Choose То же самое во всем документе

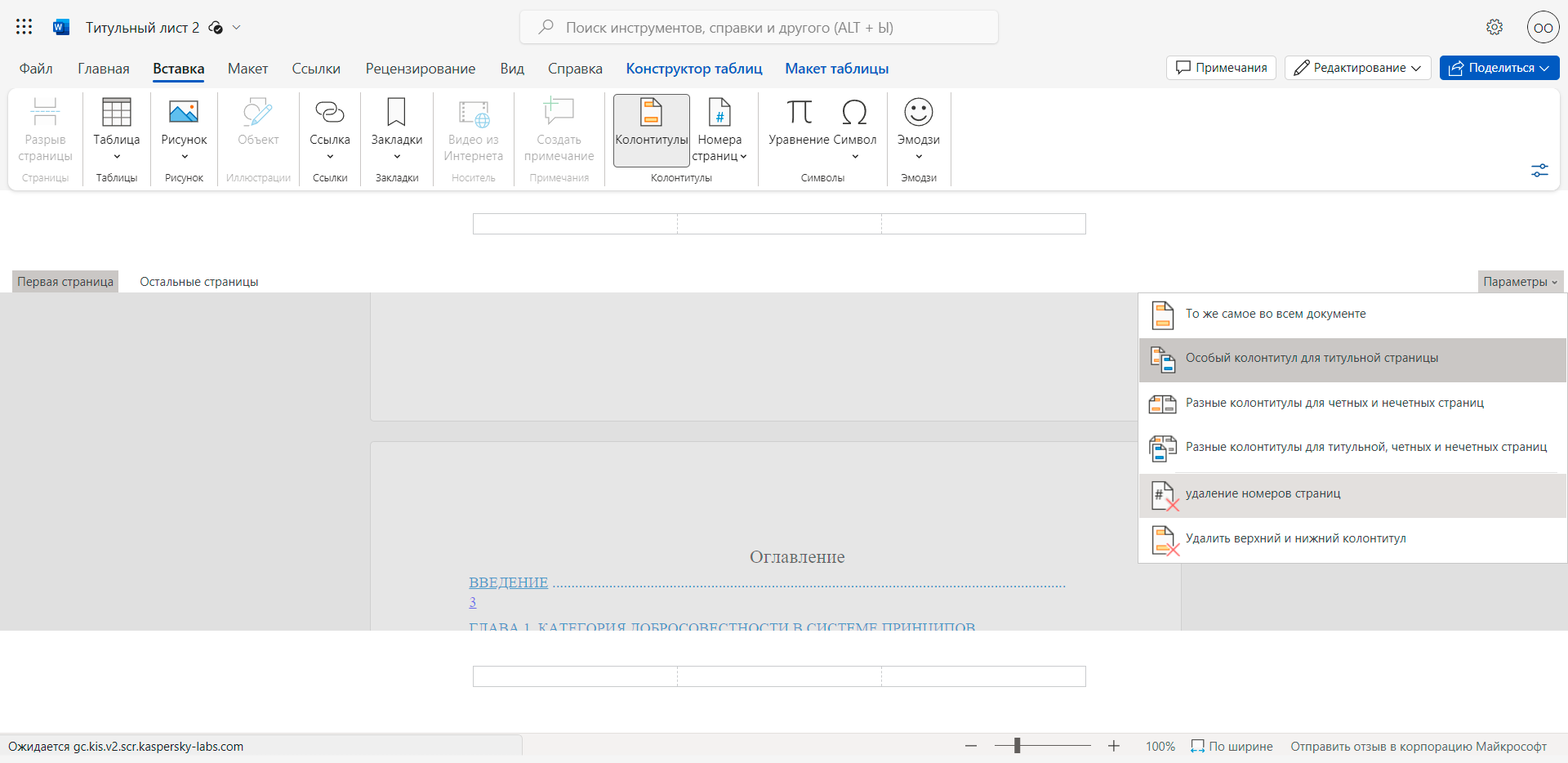(1352, 315)
